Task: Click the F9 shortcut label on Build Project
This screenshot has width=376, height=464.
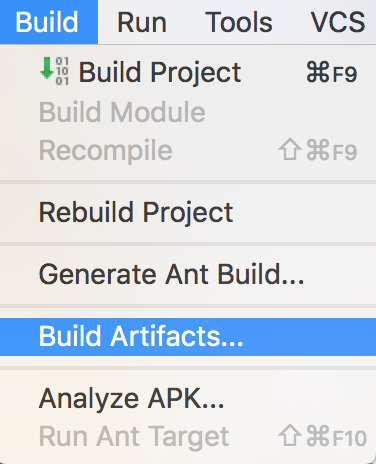Action: pos(345,74)
